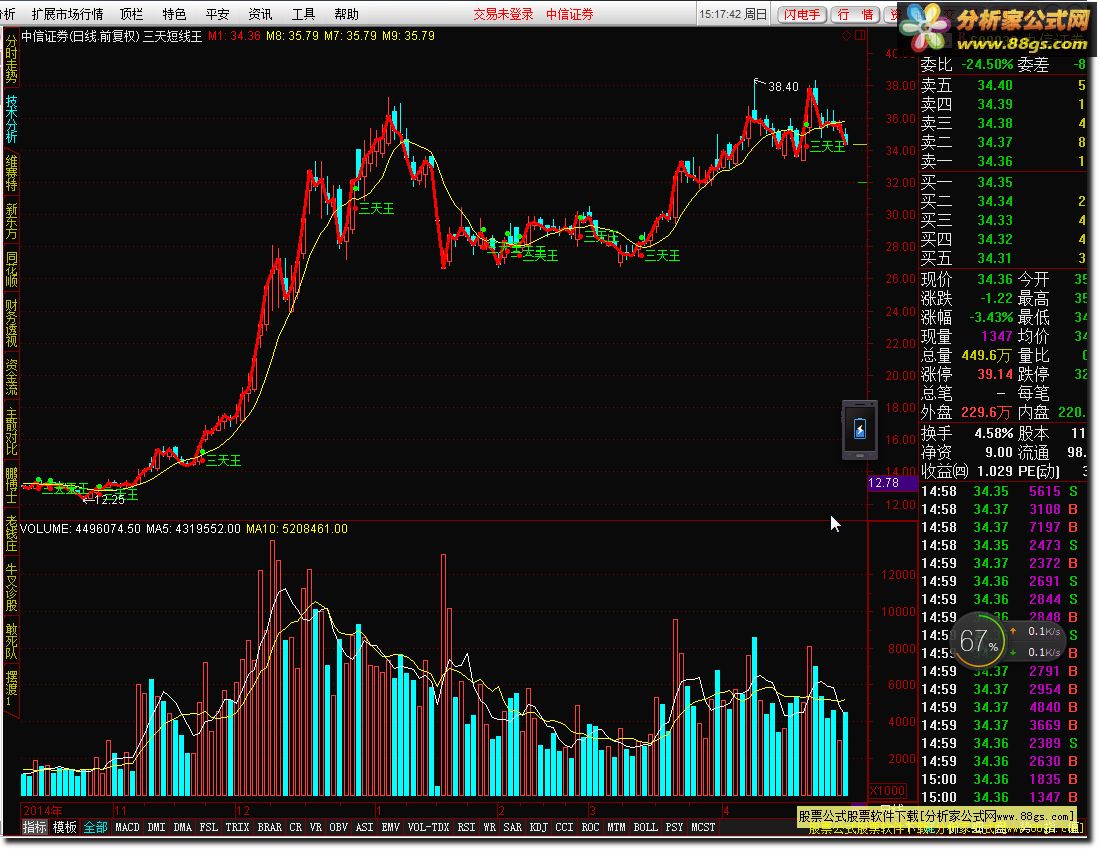Switch to 分时走势 side tab
The image size is (1099, 849).
click(11, 60)
